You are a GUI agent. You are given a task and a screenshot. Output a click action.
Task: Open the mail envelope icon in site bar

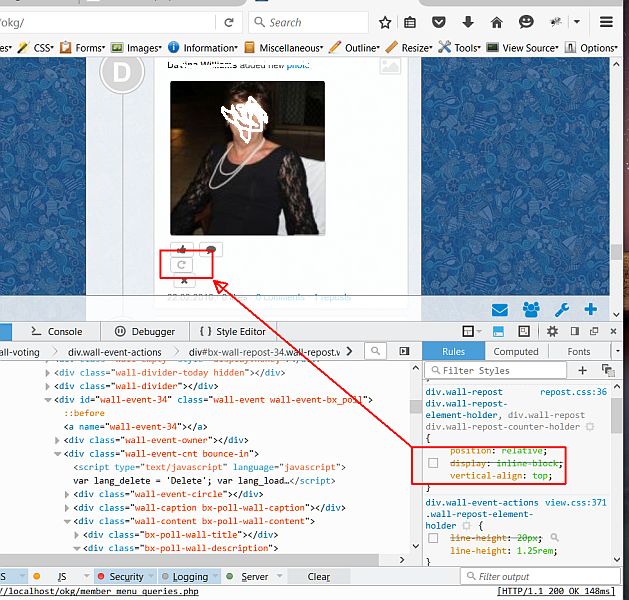pos(499,309)
